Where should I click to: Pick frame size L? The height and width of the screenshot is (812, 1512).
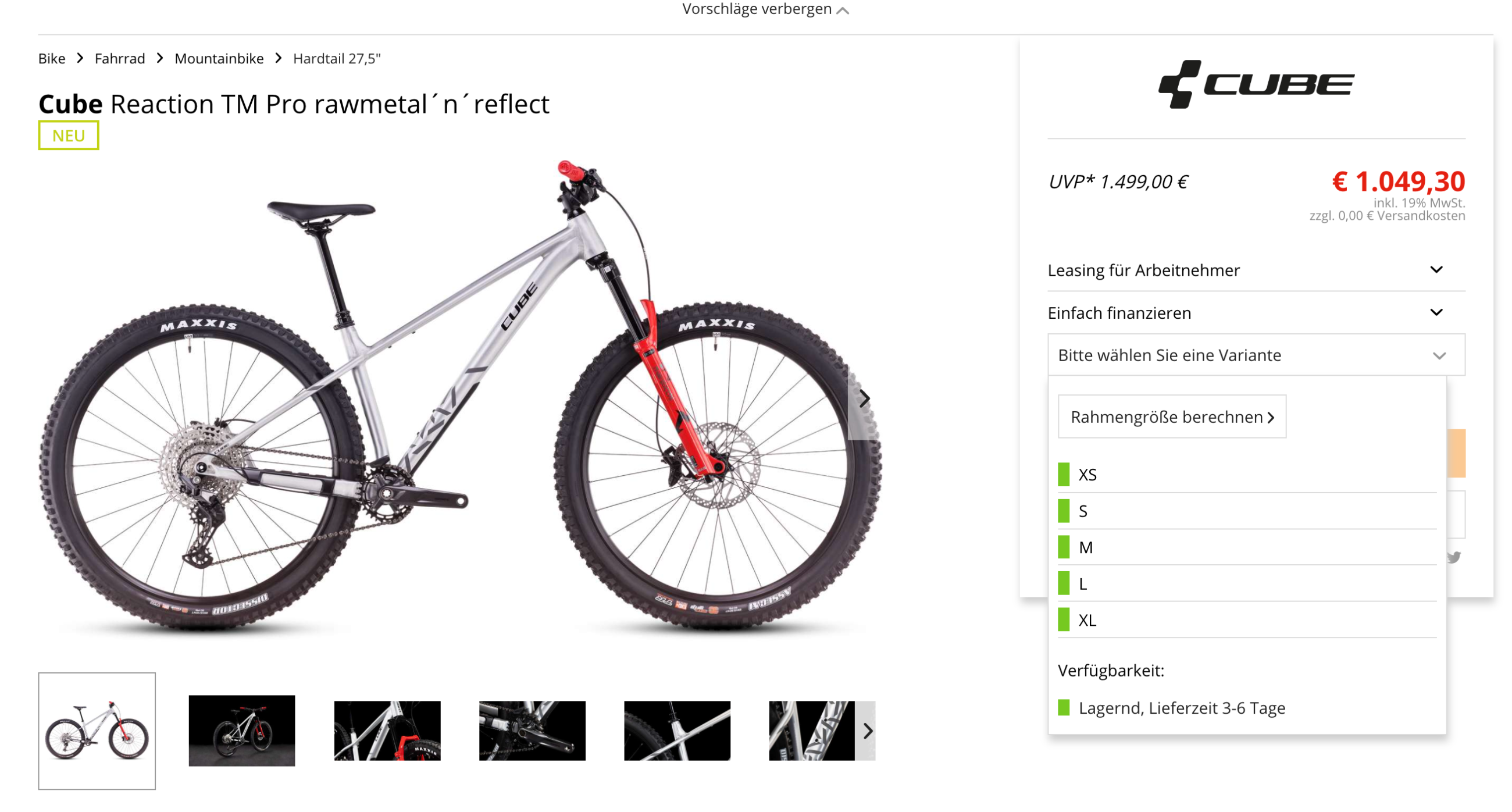click(1247, 583)
